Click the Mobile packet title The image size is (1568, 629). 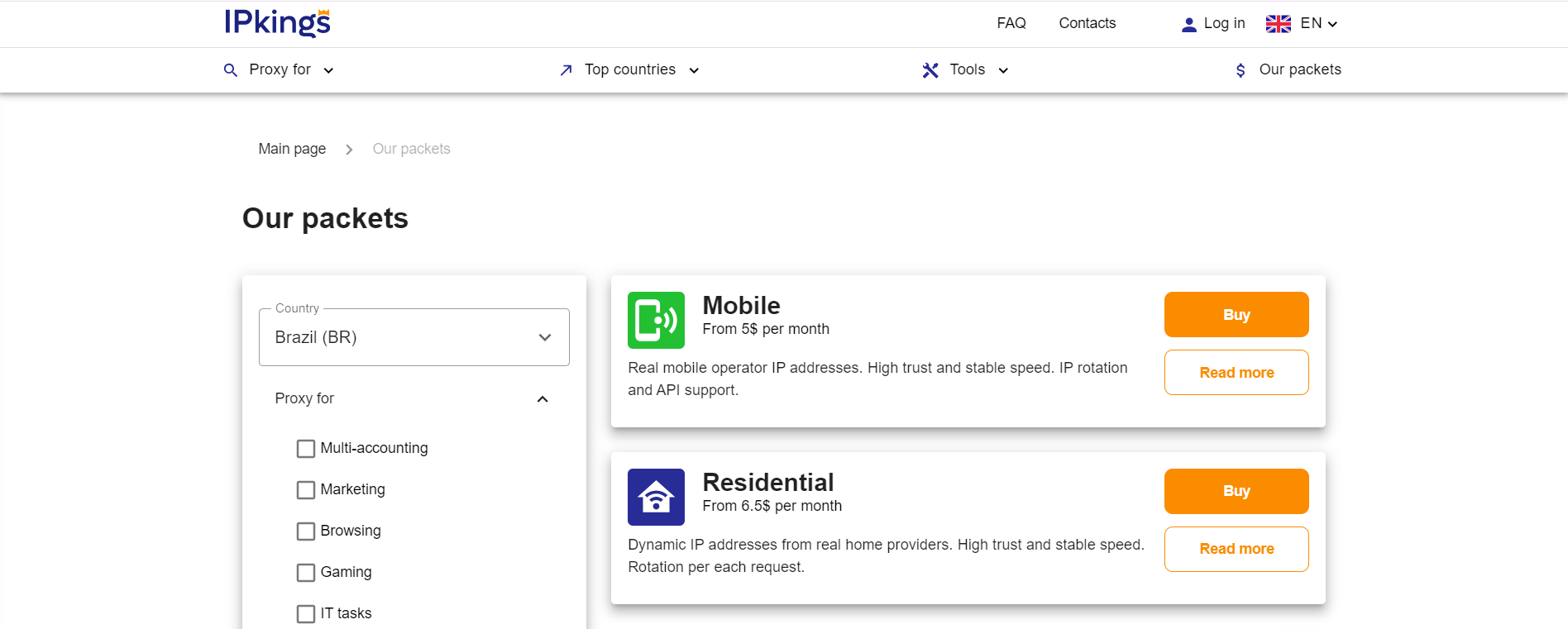click(741, 306)
